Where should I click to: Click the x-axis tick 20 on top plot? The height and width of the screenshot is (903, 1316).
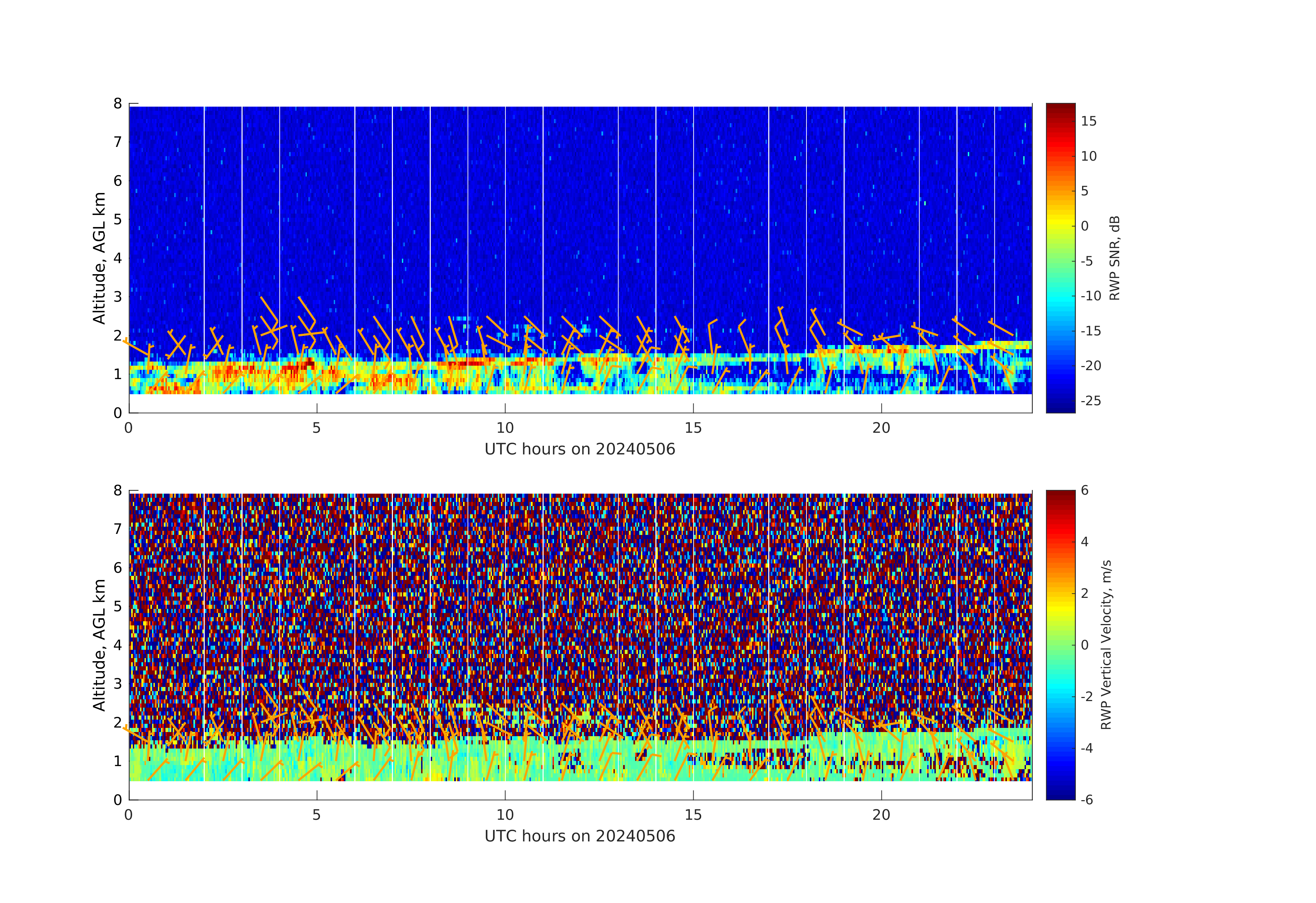click(881, 428)
